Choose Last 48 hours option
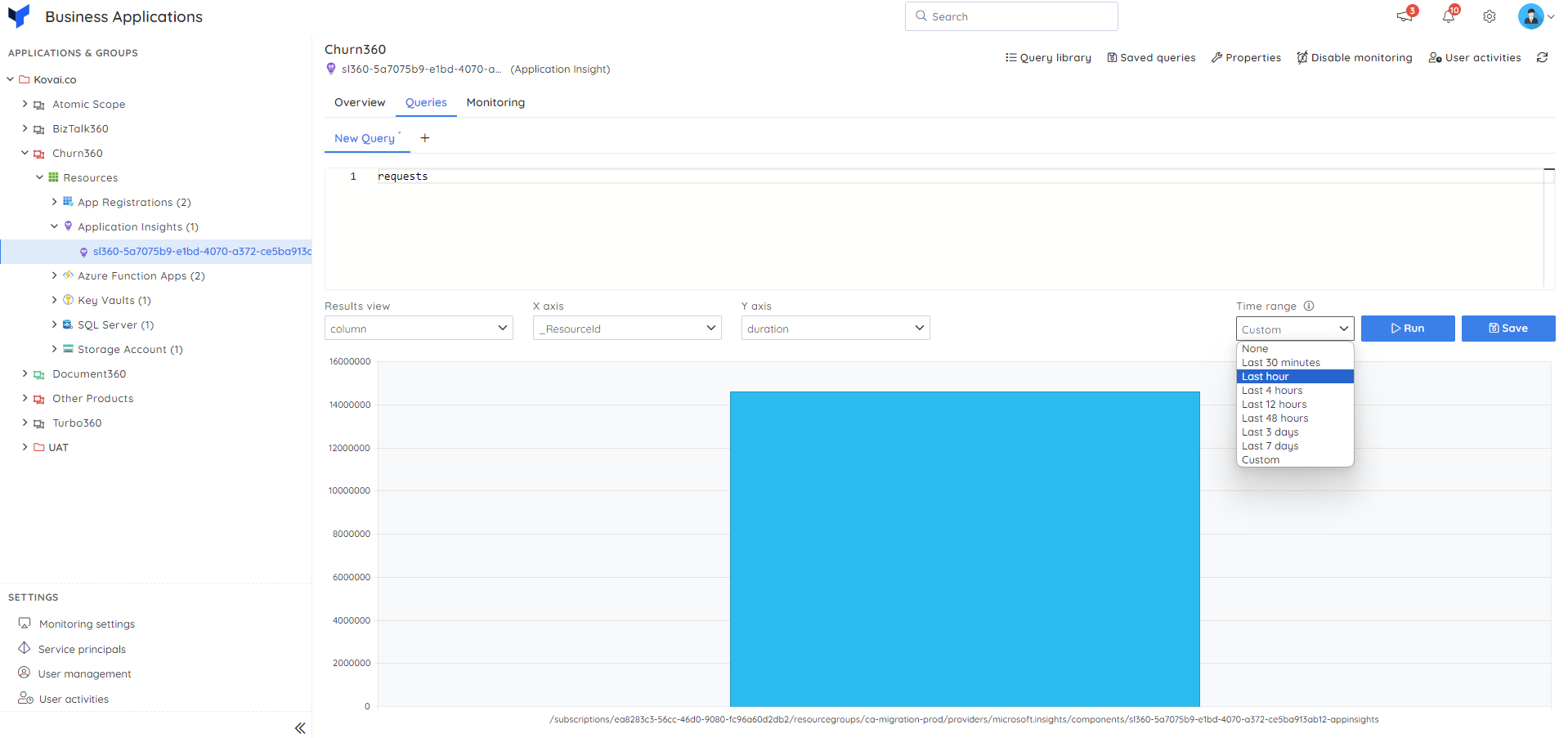The image size is (1568, 738). (1295, 418)
